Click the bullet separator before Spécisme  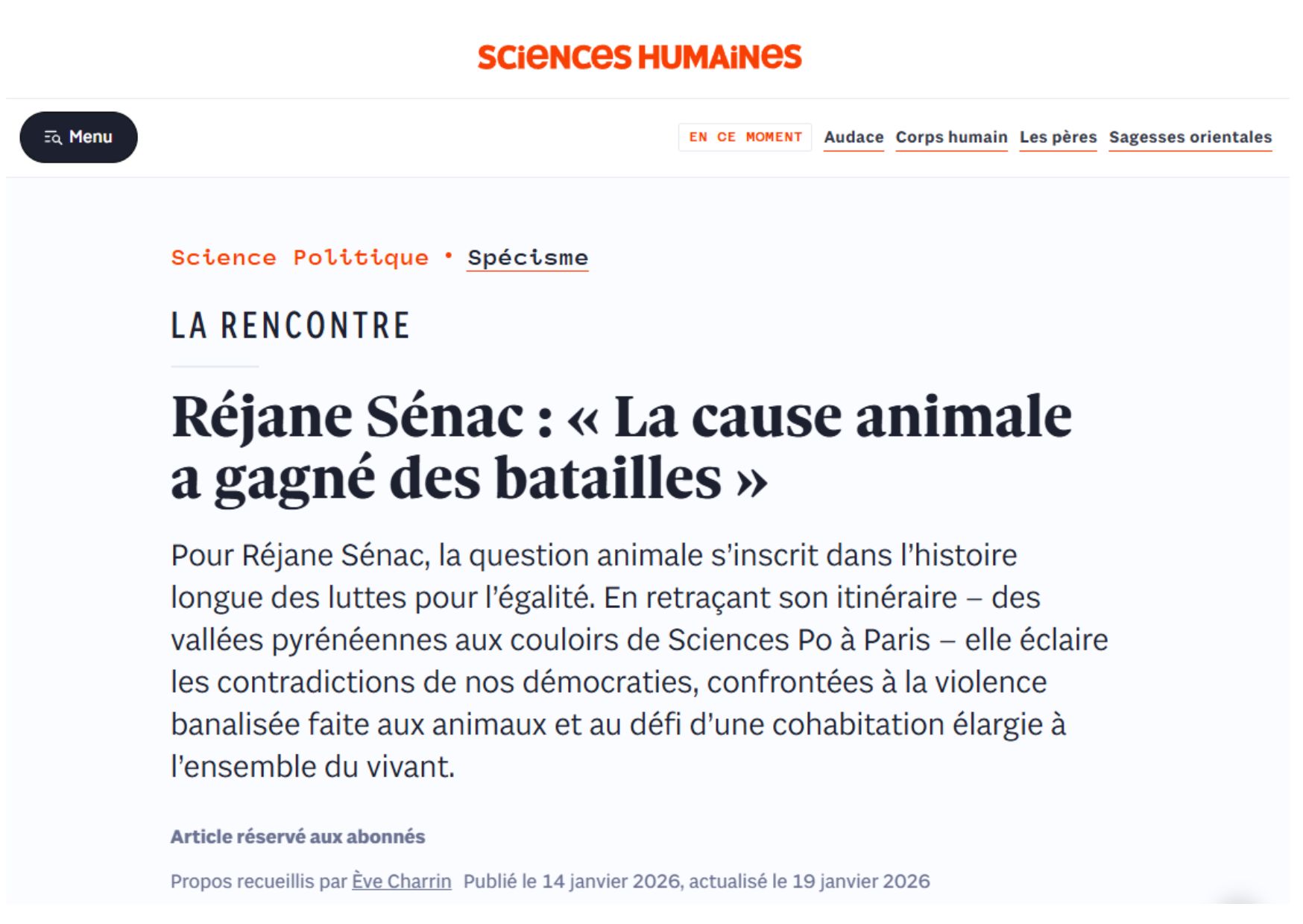(x=448, y=256)
